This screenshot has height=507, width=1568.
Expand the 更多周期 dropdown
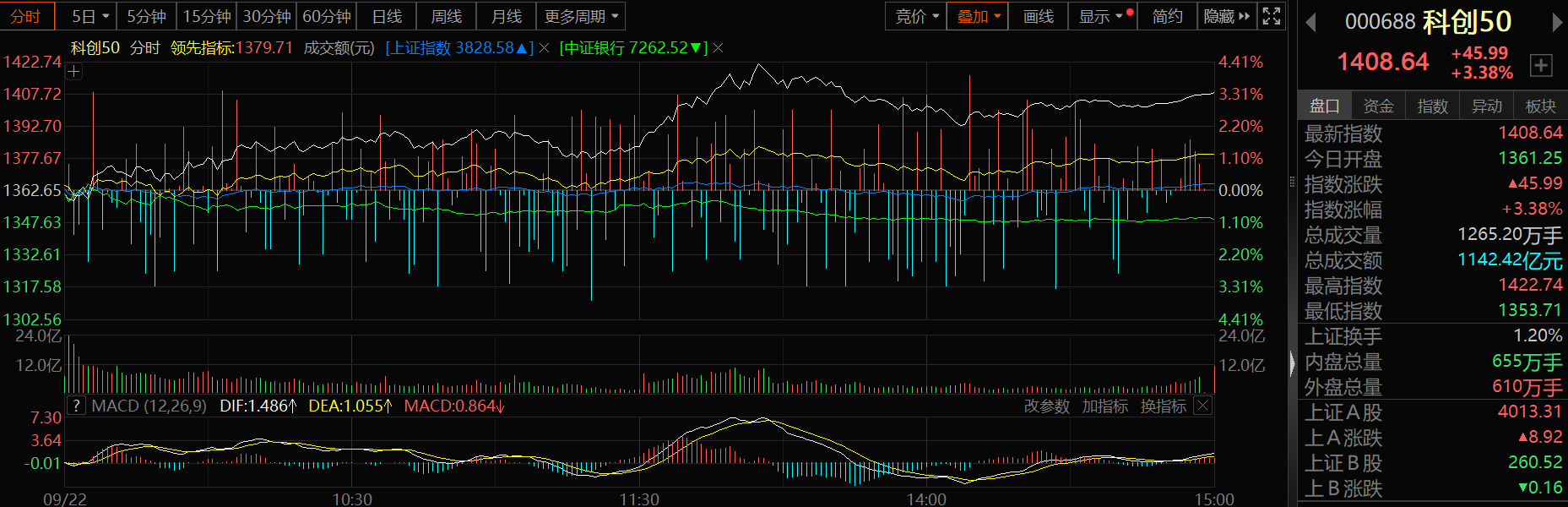pyautogui.click(x=582, y=16)
